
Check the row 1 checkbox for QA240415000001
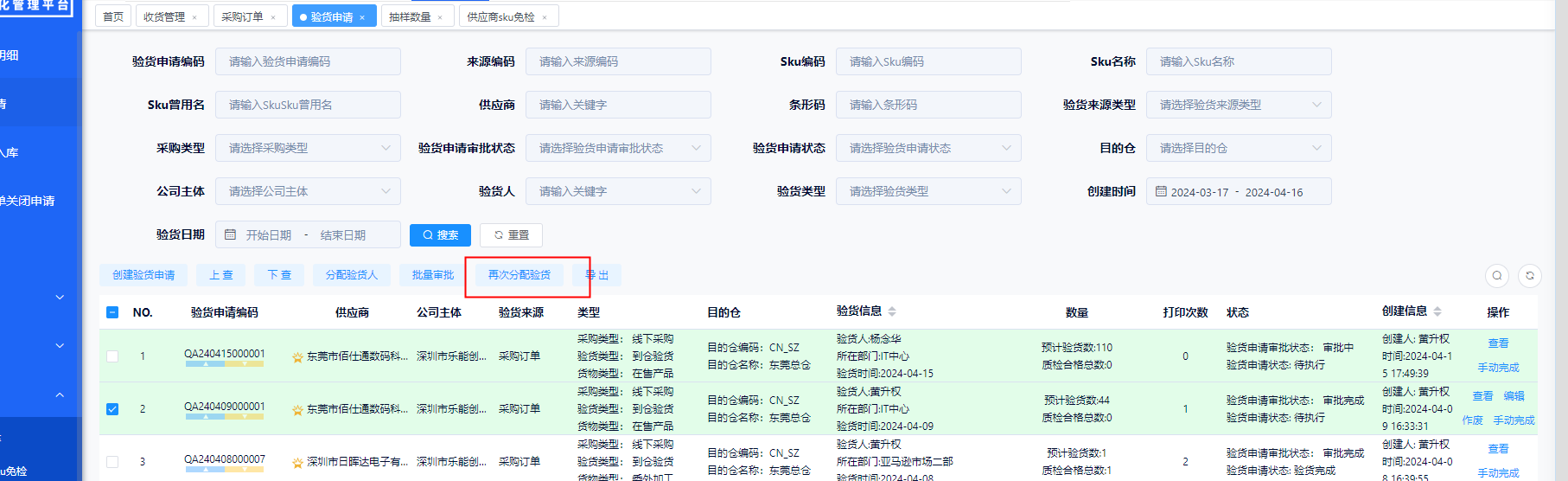(x=112, y=356)
